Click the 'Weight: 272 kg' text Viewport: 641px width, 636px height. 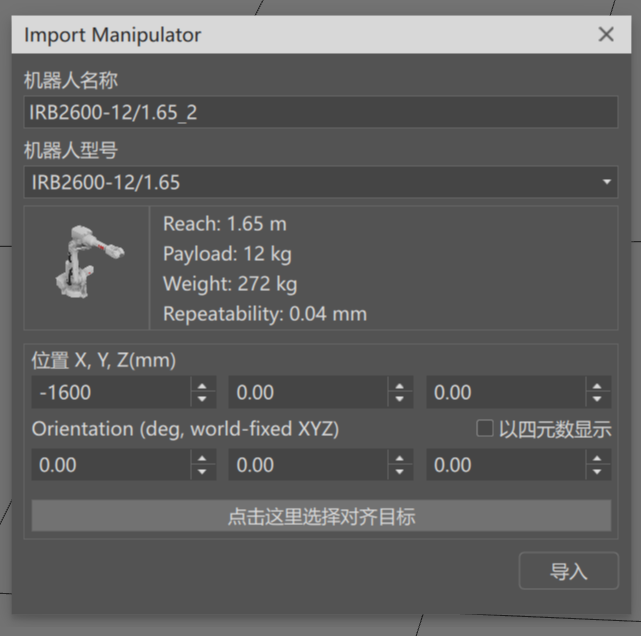230,284
